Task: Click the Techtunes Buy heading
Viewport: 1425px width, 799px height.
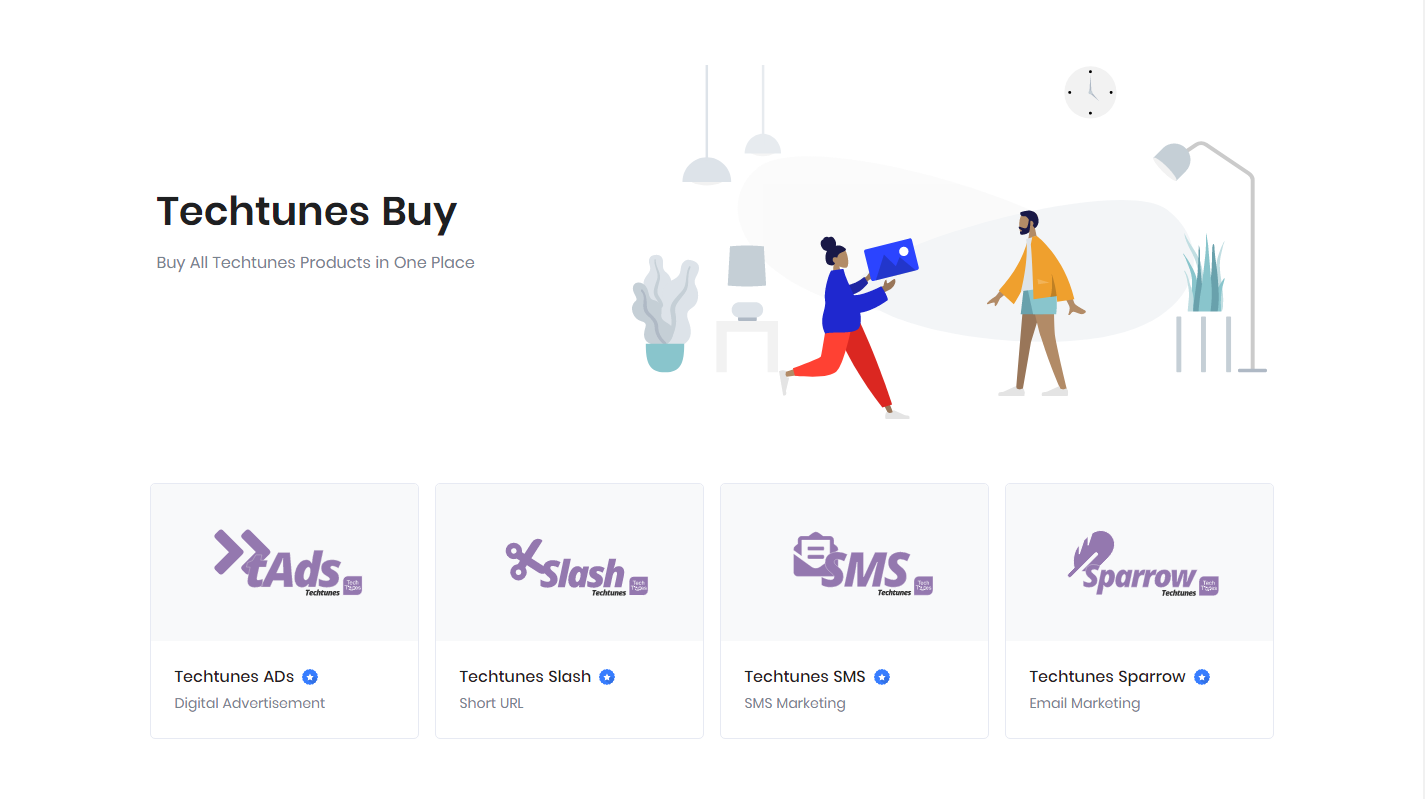Action: (307, 211)
